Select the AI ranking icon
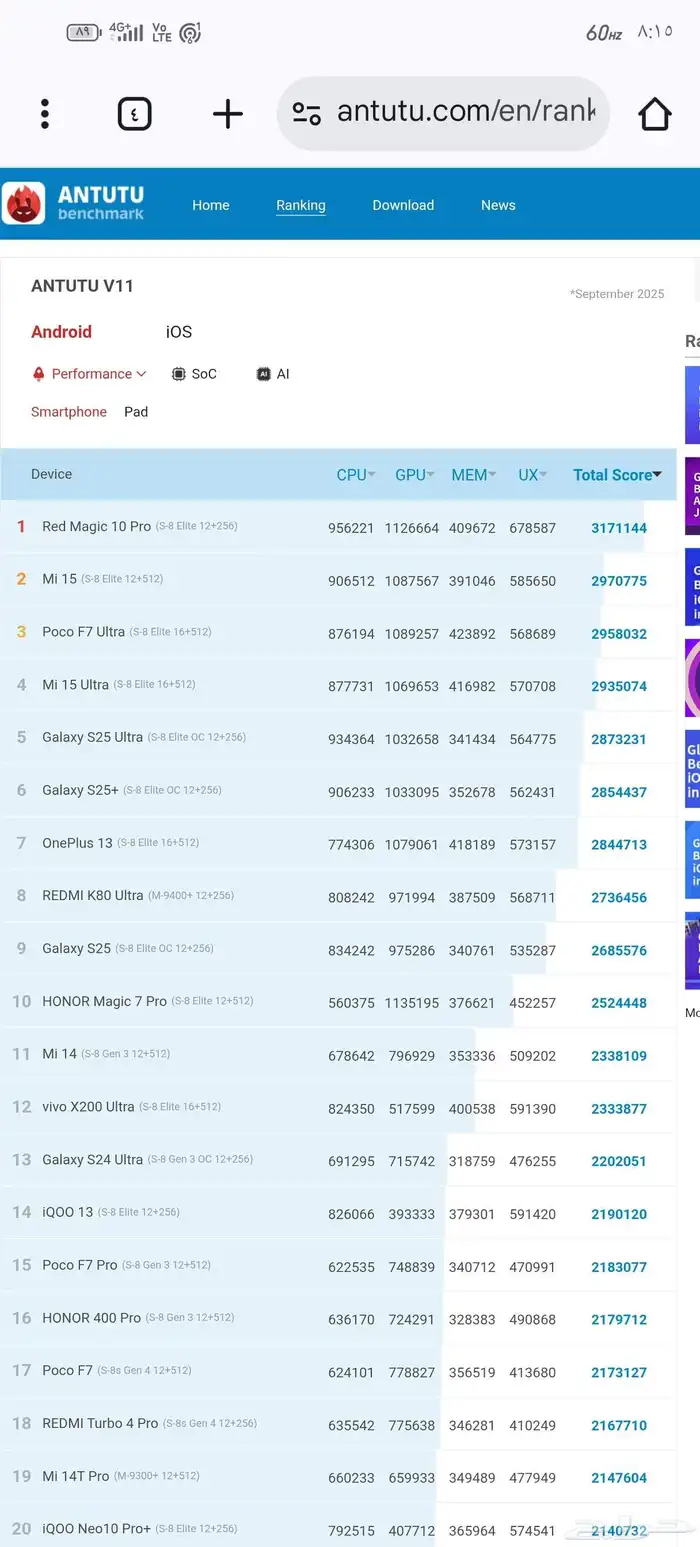Viewport: 700px width, 1547px height. 264,374
